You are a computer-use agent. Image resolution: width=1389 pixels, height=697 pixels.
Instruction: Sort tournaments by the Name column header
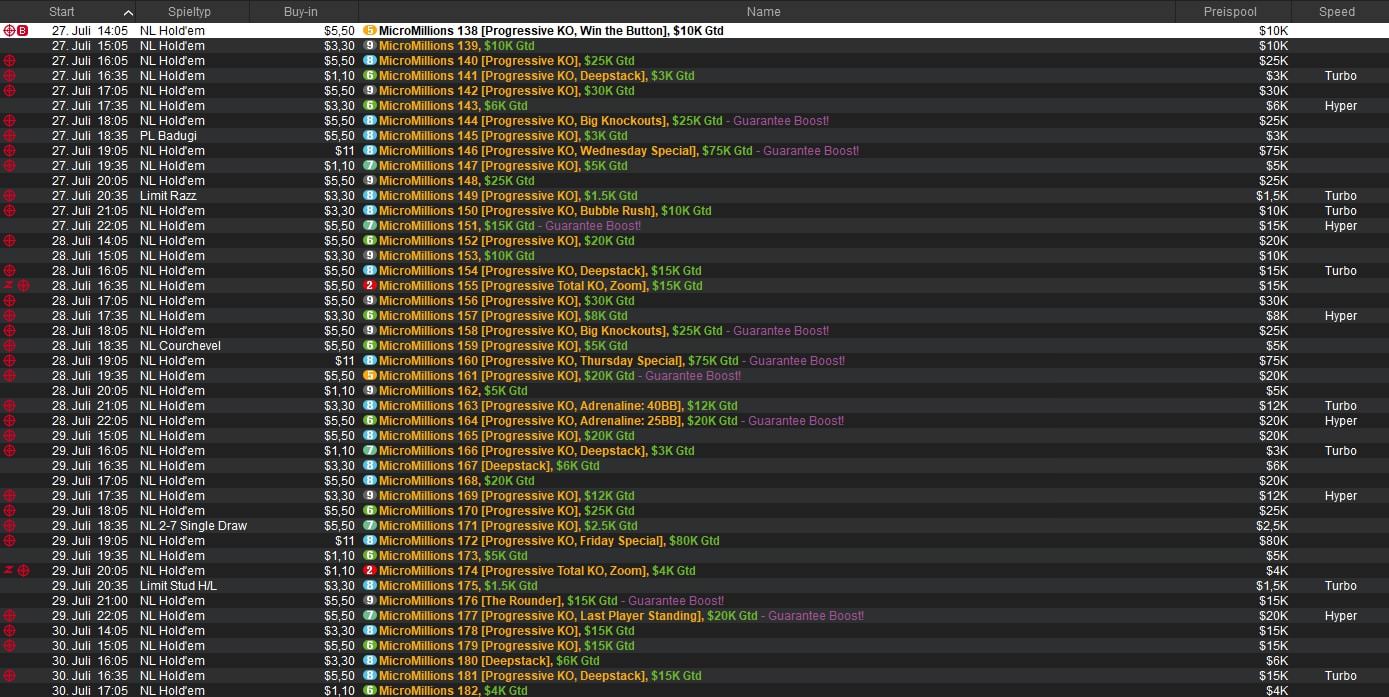[x=763, y=12]
